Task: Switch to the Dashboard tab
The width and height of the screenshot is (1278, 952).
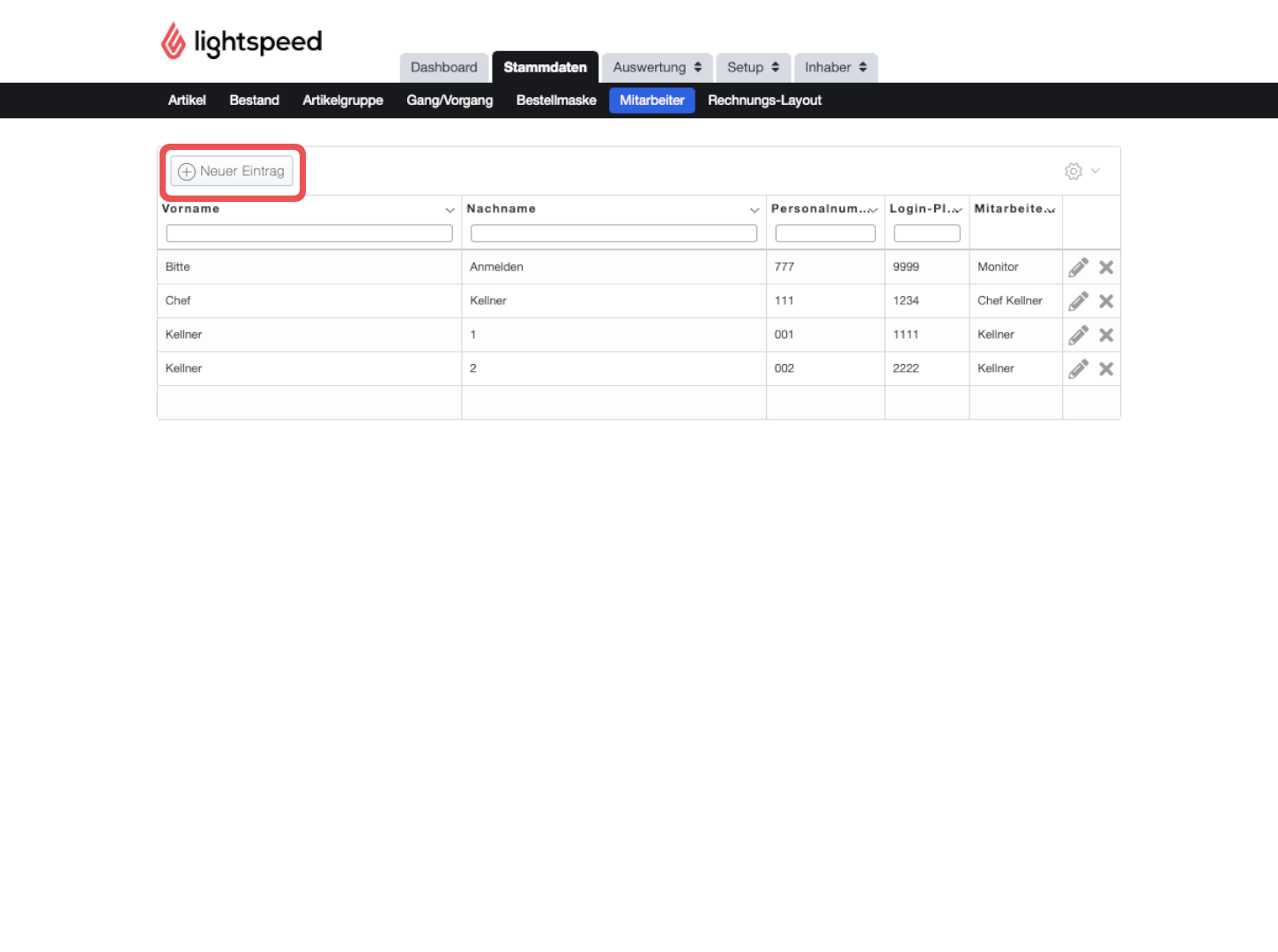Action: coord(444,67)
